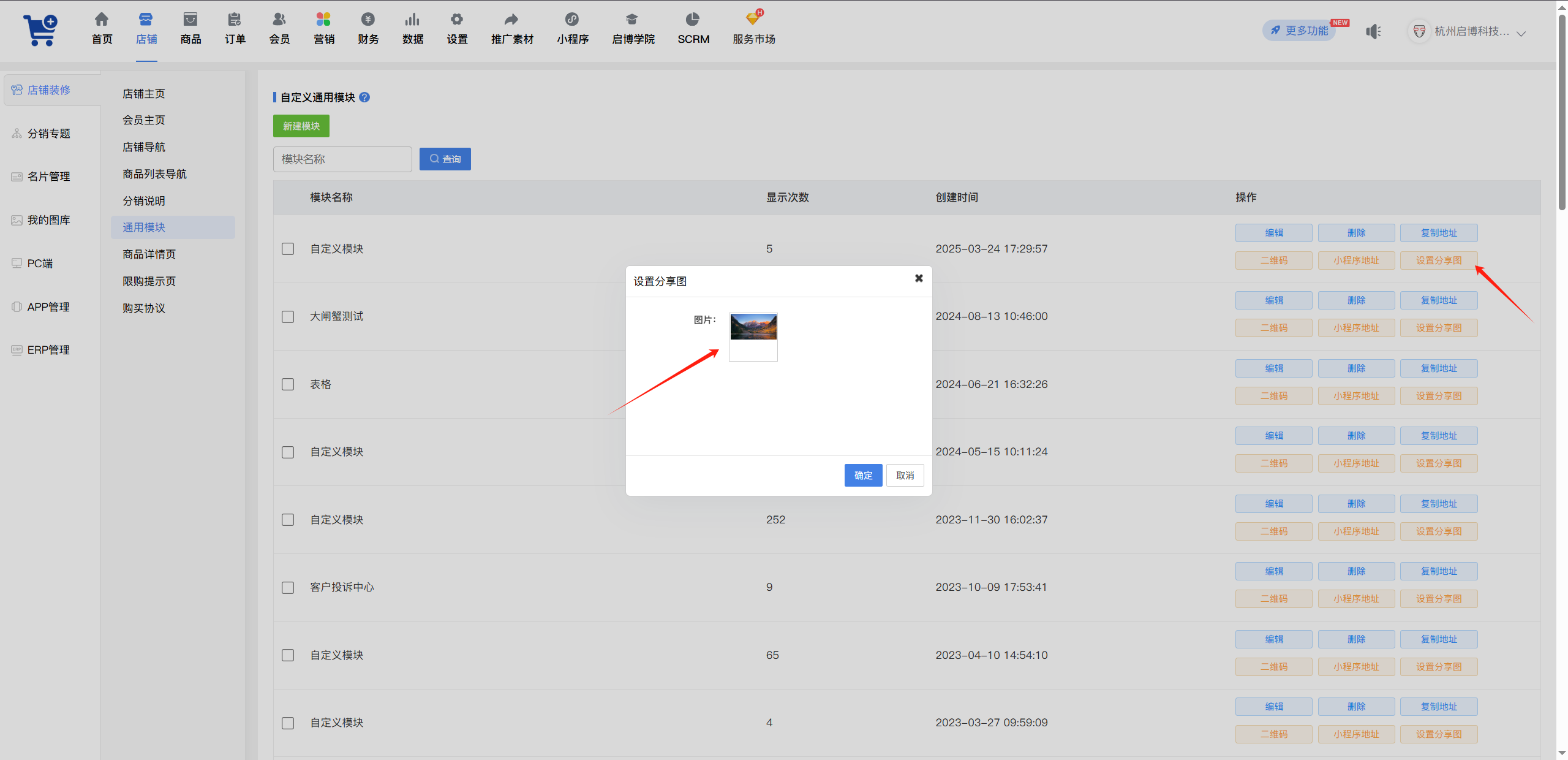Click the shopping cart logo icon

tap(40, 31)
